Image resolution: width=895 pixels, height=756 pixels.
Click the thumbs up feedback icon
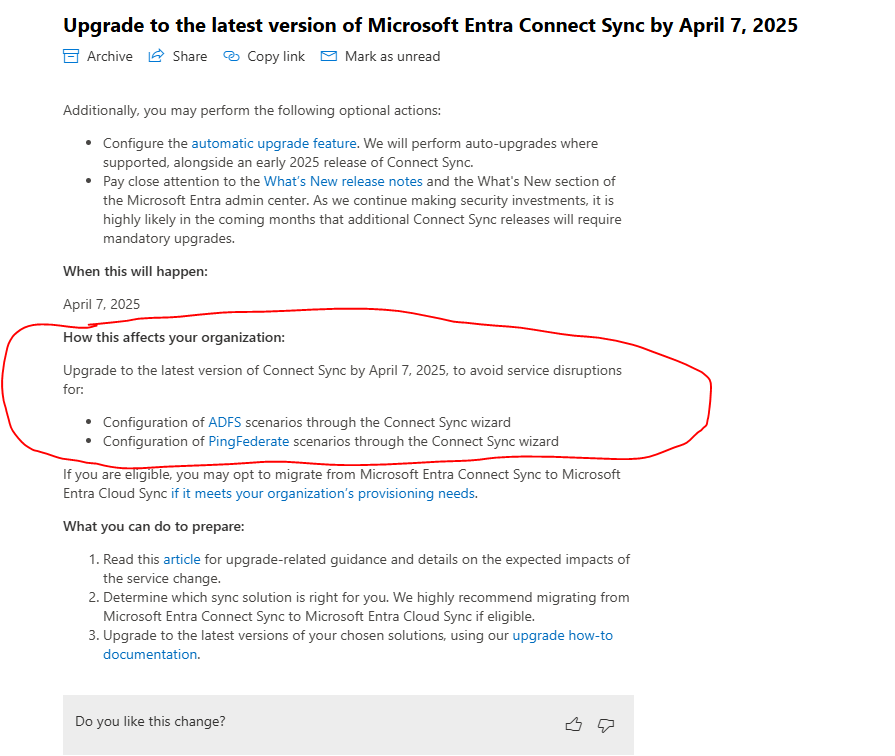pyautogui.click(x=573, y=724)
